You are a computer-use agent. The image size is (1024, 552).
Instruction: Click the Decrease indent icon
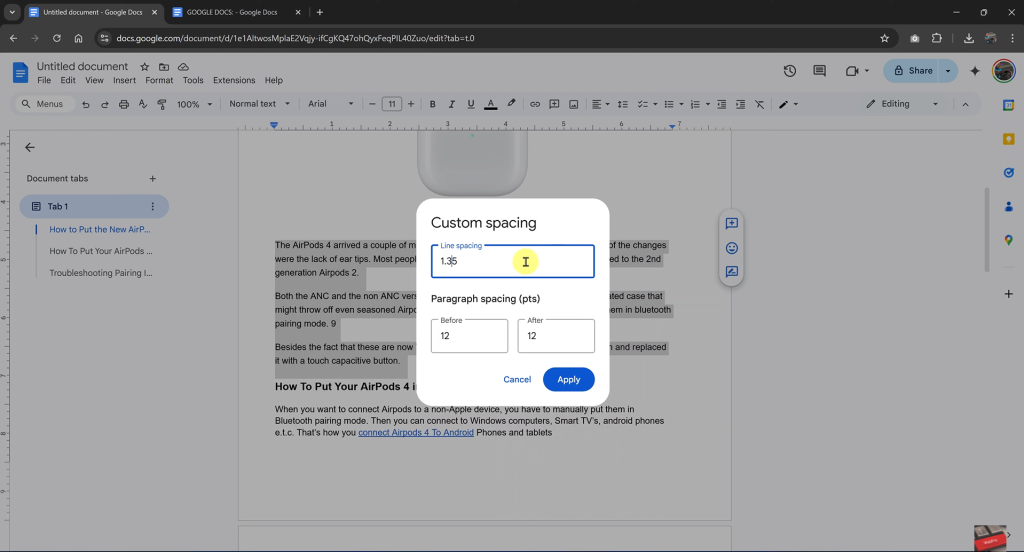tap(722, 105)
